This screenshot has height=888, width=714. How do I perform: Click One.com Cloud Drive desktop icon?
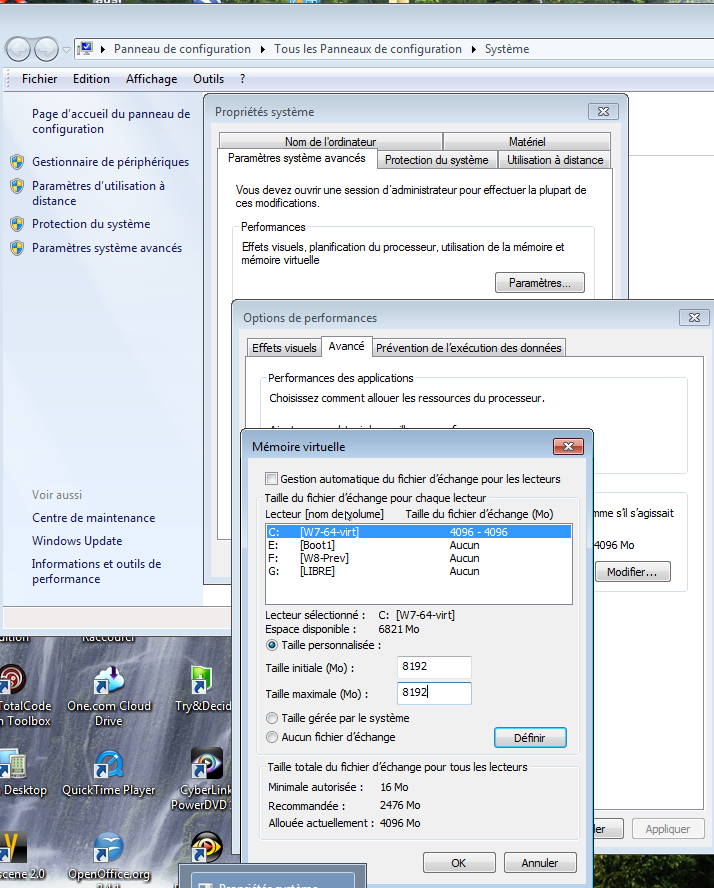click(109, 695)
